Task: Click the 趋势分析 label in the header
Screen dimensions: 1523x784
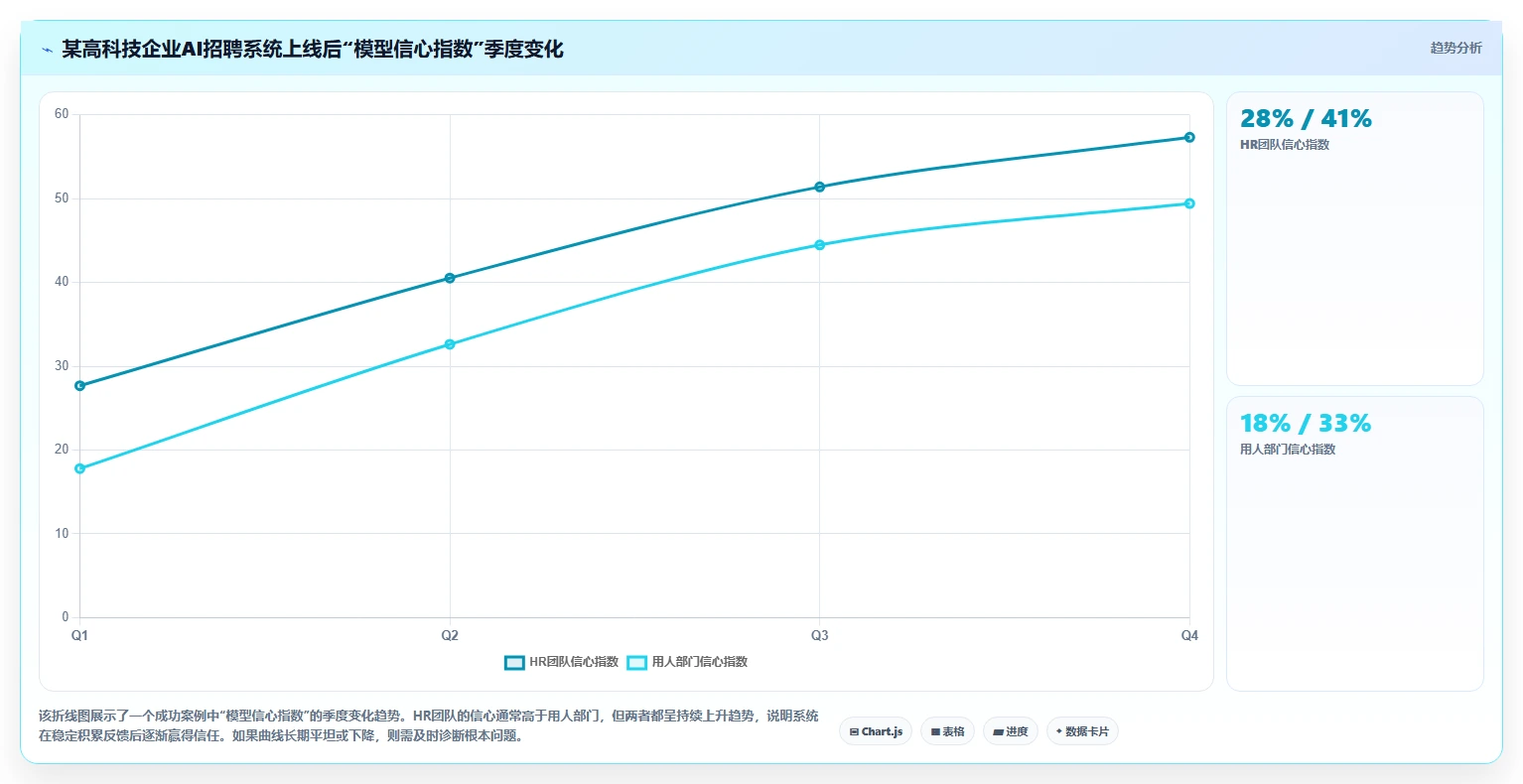Action: pyautogui.click(x=1455, y=48)
